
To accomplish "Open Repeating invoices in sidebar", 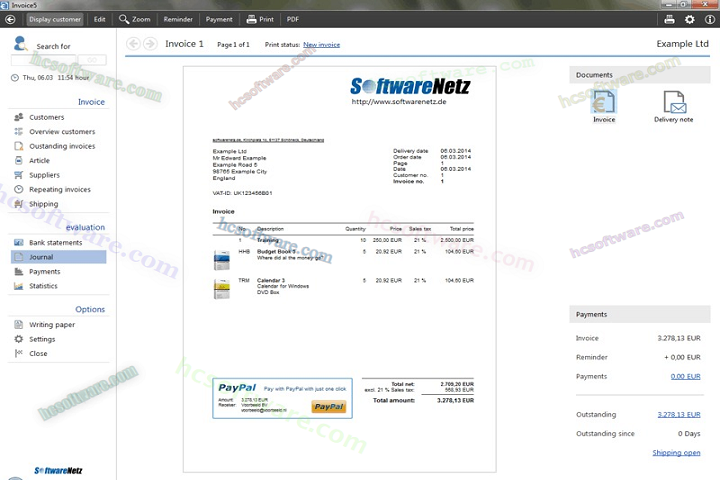I will click(x=60, y=189).
